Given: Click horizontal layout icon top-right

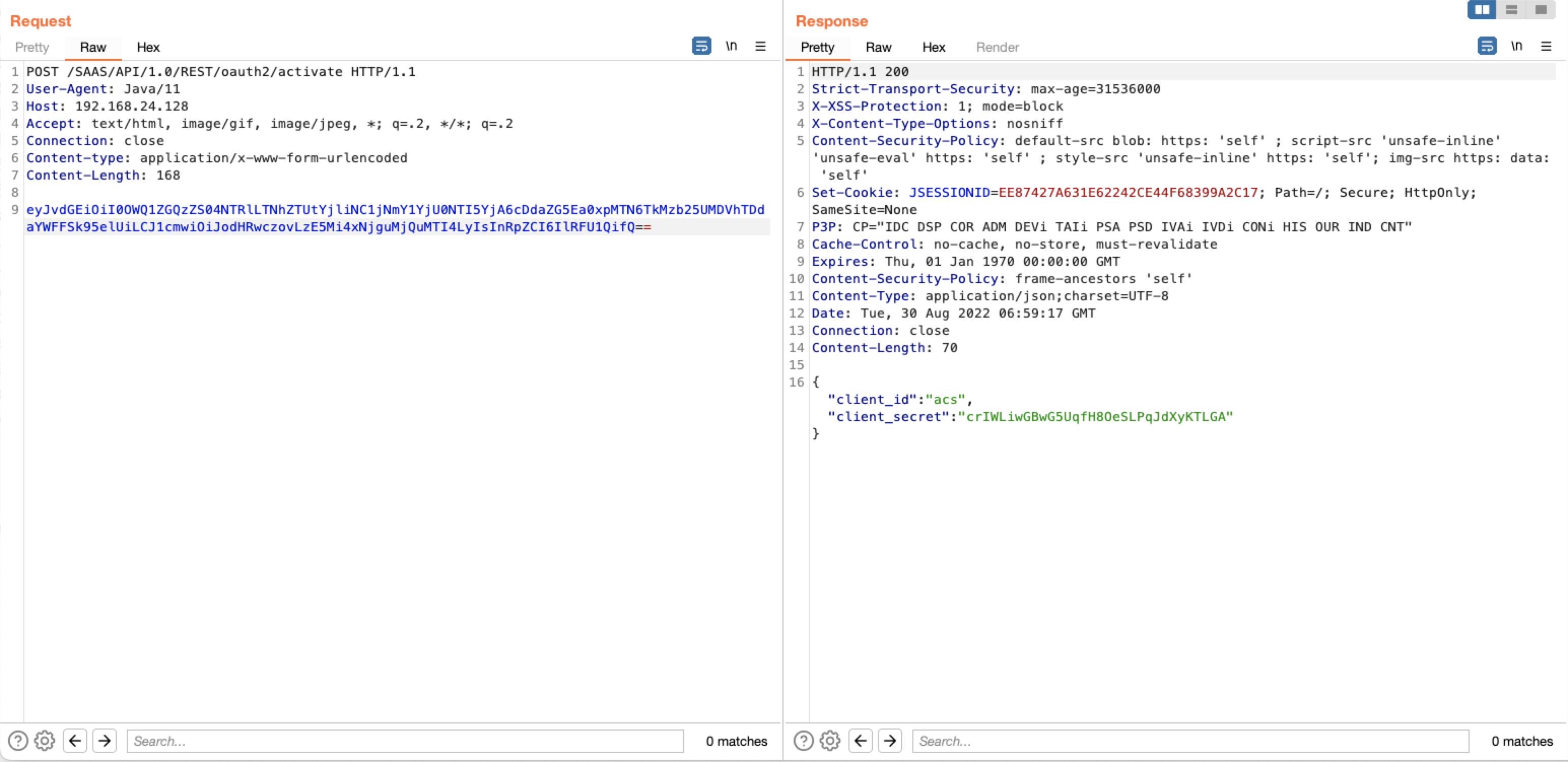Looking at the screenshot, I should 1511,9.
